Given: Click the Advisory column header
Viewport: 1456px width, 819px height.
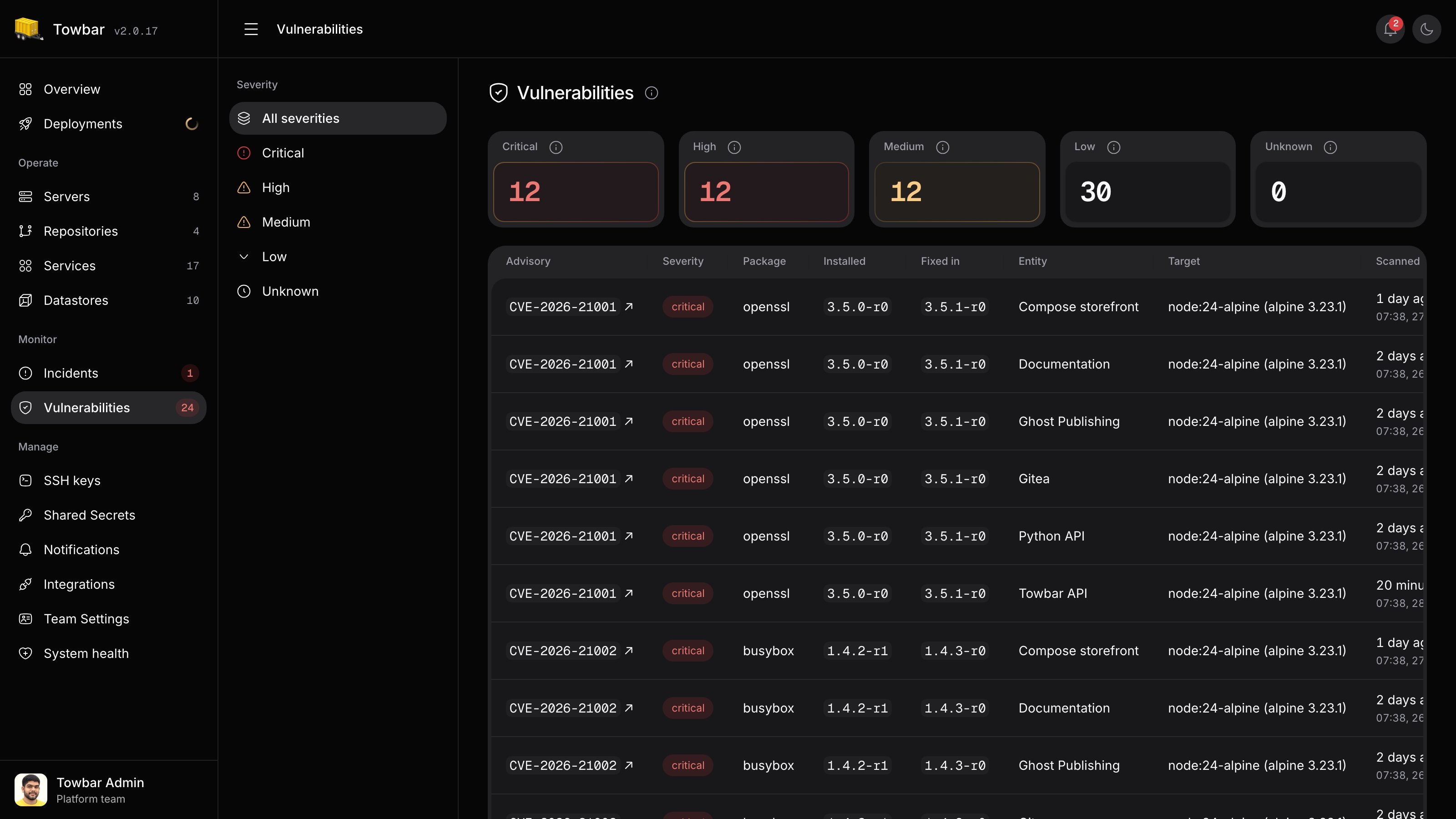Looking at the screenshot, I should tap(528, 261).
